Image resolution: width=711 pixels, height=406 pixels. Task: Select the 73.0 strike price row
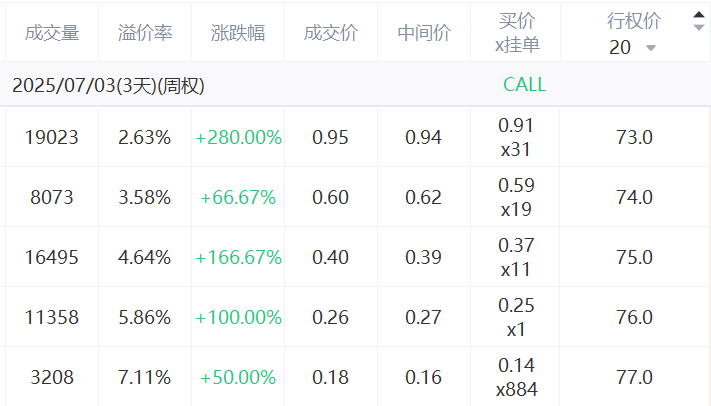click(x=634, y=137)
